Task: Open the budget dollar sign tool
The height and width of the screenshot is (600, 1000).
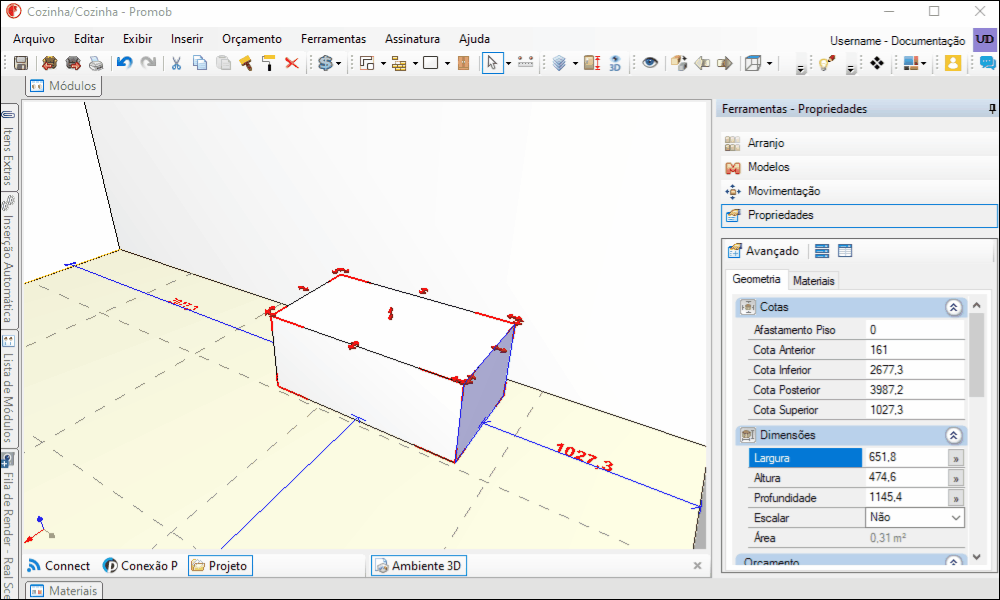Action: (x=326, y=63)
